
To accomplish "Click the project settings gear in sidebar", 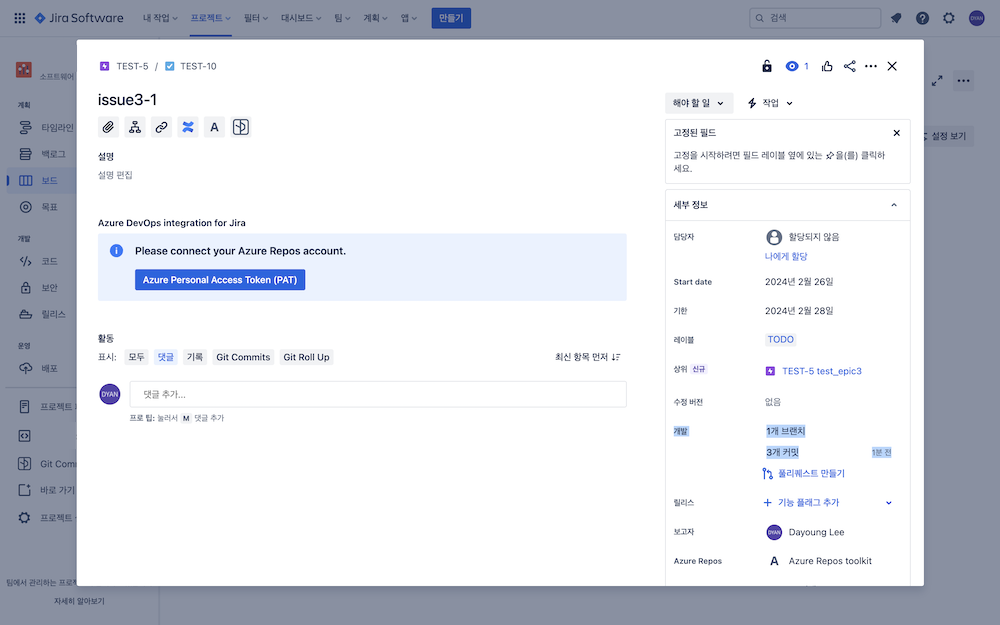I will pyautogui.click(x=24, y=517).
